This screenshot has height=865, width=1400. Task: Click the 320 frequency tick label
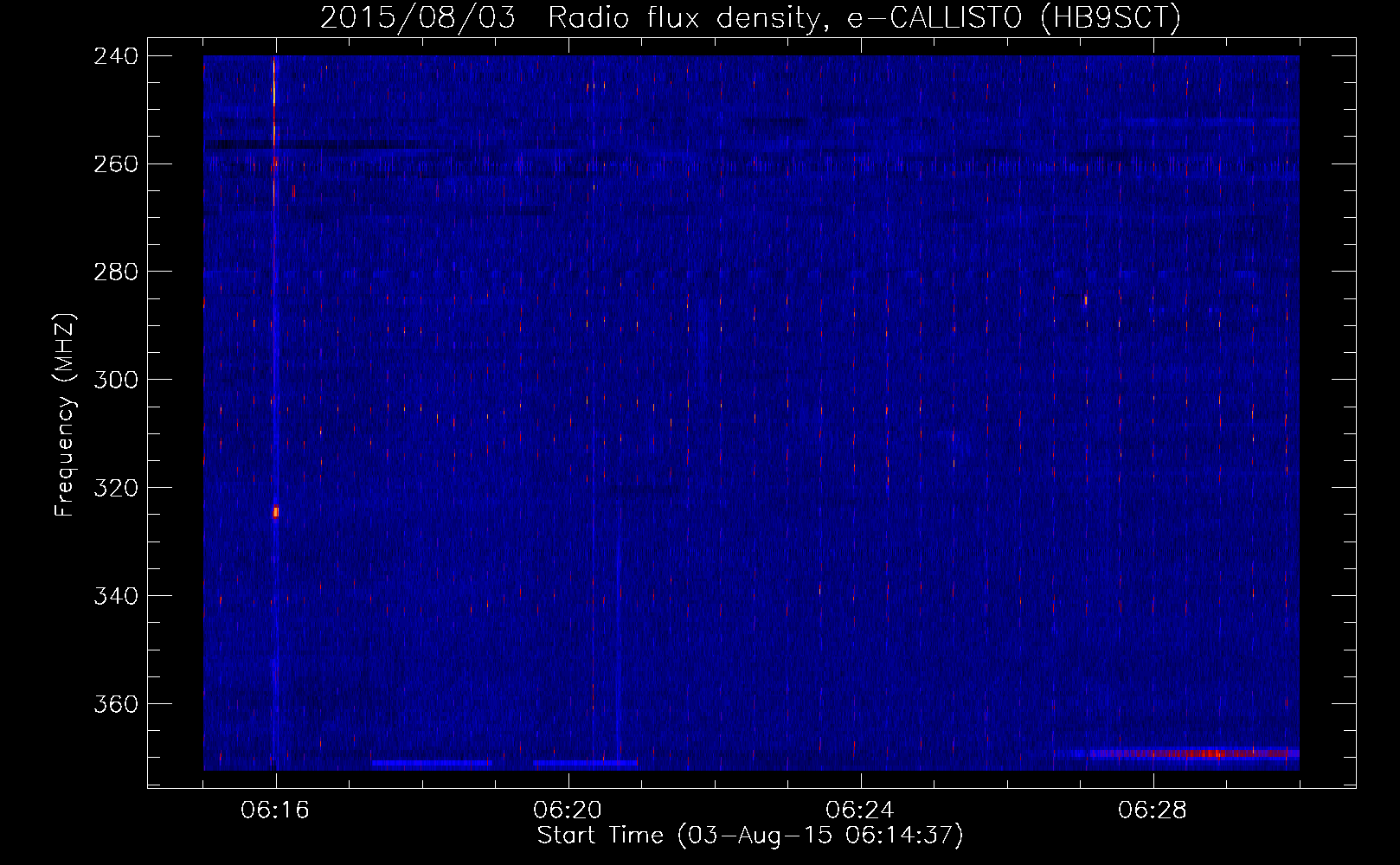click(x=116, y=488)
